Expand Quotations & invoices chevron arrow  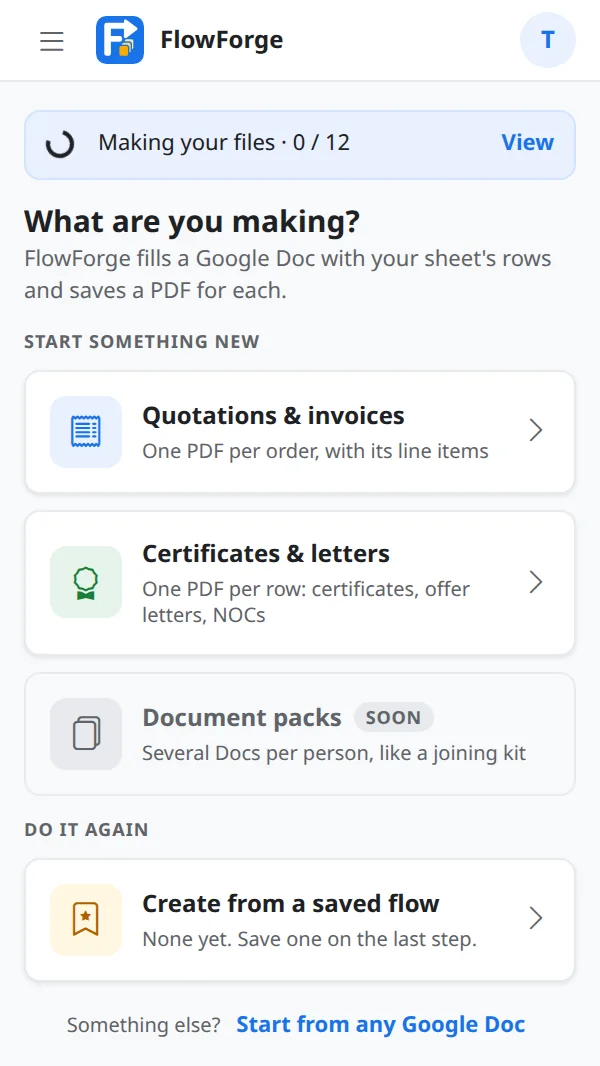pos(536,430)
